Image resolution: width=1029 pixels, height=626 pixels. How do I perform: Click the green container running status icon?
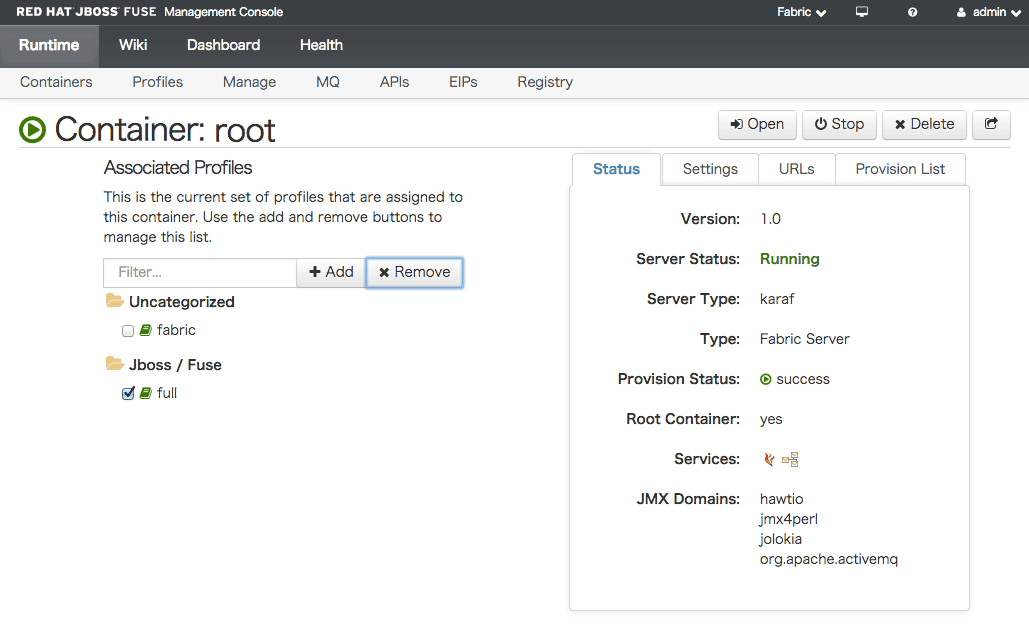[32, 129]
